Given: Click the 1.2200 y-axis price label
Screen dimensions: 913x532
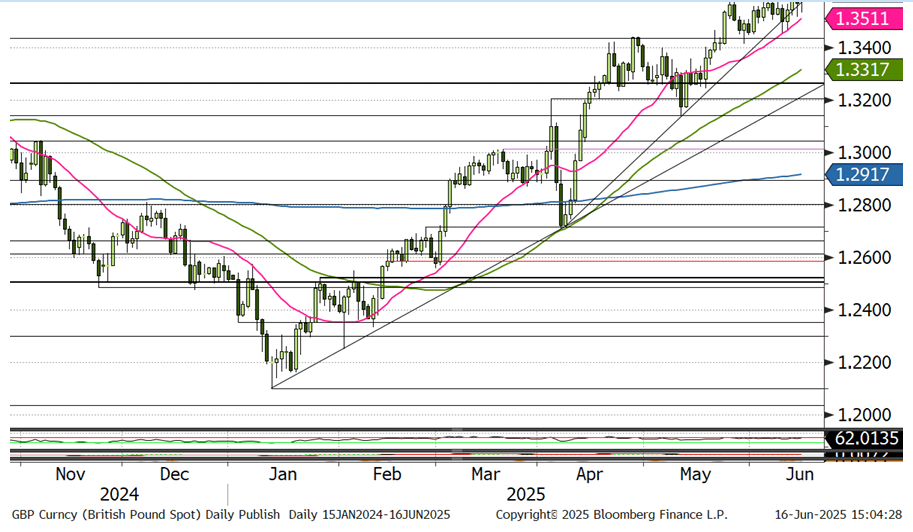Looking at the screenshot, I should [865, 362].
